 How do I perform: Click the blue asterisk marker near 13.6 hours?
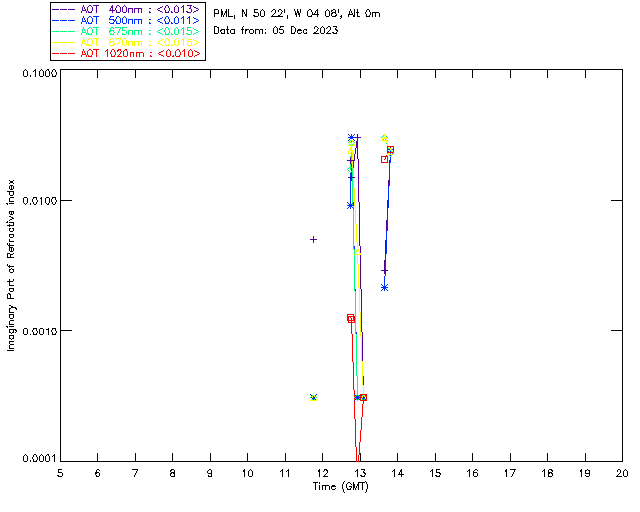pyautogui.click(x=384, y=287)
